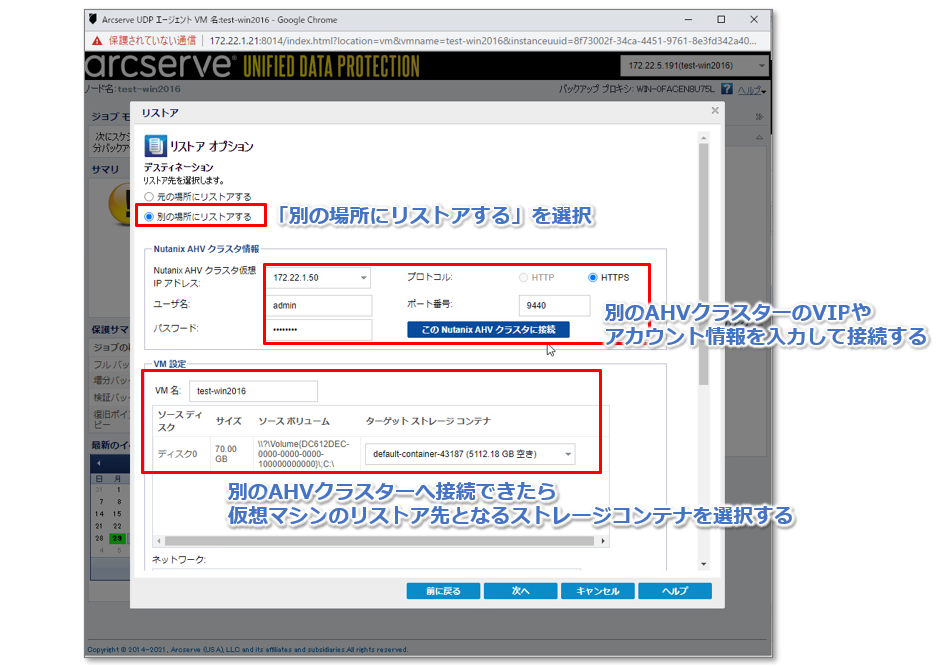The width and height of the screenshot is (939, 667).
Task: Choose the HTTP protocol radio button
Action: (523, 278)
